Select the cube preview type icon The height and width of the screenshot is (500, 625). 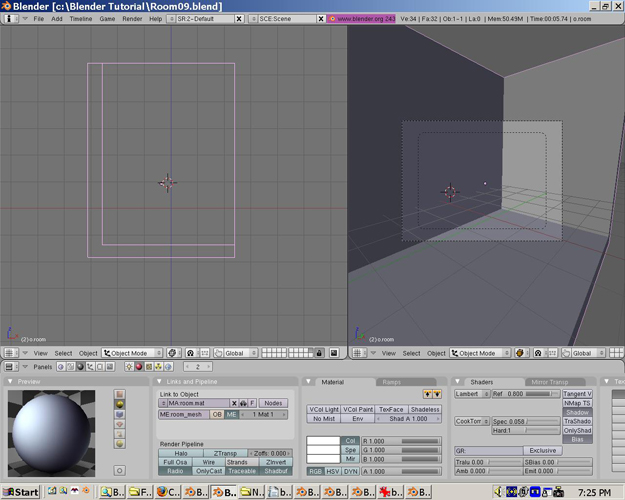pyautogui.click(x=120, y=415)
